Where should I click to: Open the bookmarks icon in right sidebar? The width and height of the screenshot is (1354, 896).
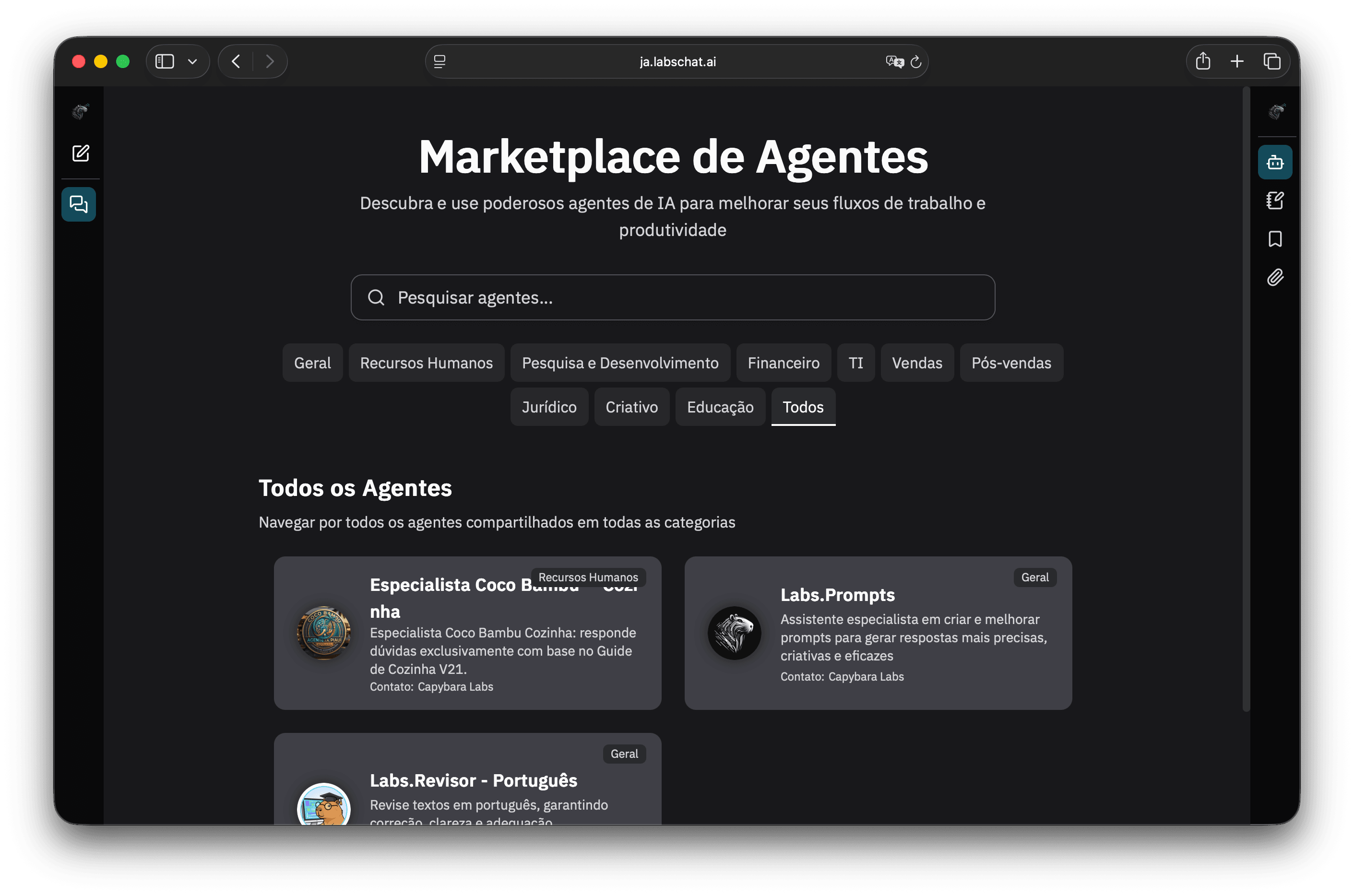coord(1274,239)
